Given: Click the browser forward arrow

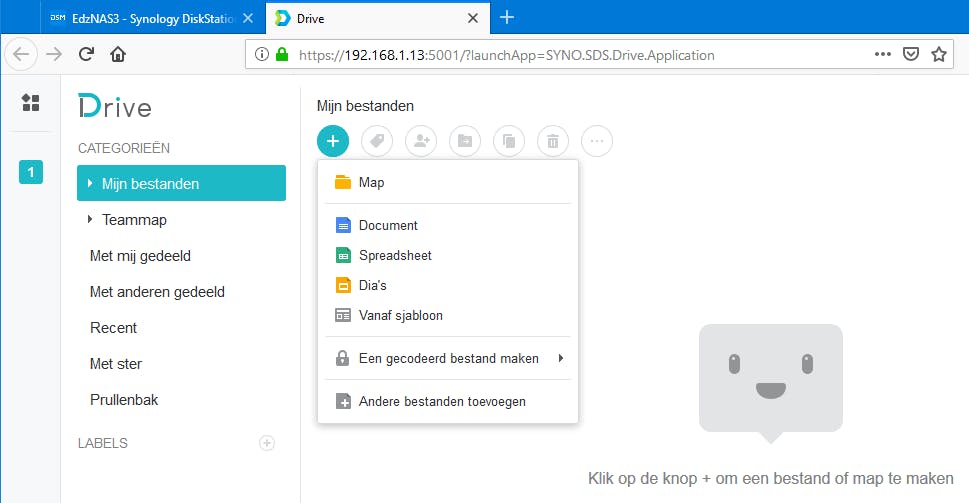Looking at the screenshot, I should [54, 54].
